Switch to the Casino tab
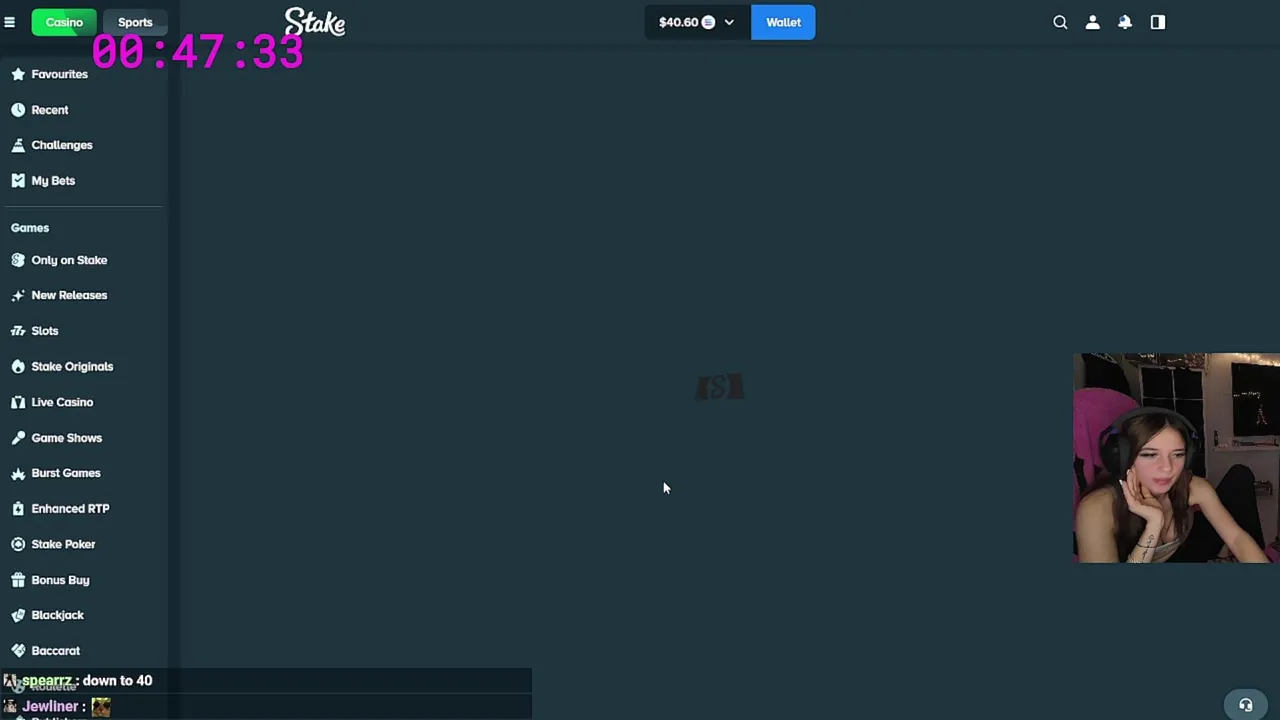 pos(64,22)
